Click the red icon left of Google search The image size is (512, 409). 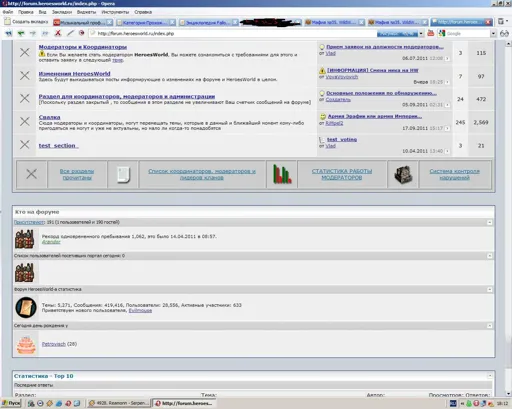(431, 33)
